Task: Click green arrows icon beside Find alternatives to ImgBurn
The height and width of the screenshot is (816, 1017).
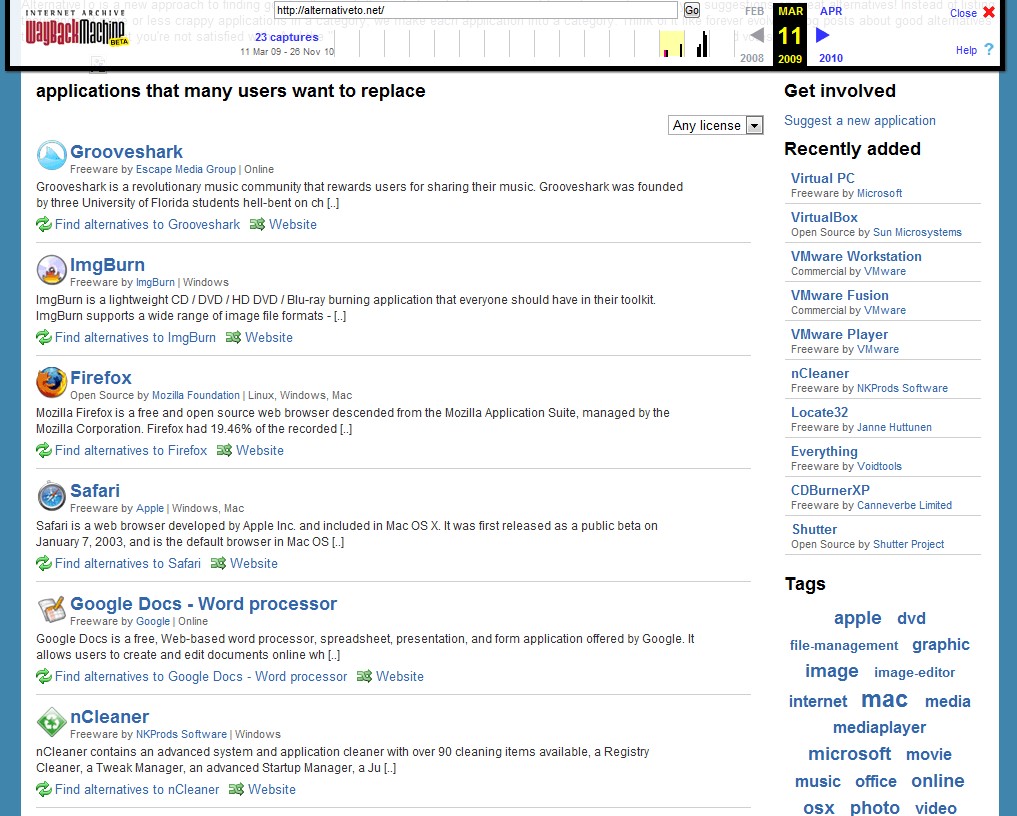Action: pyautogui.click(x=43, y=337)
